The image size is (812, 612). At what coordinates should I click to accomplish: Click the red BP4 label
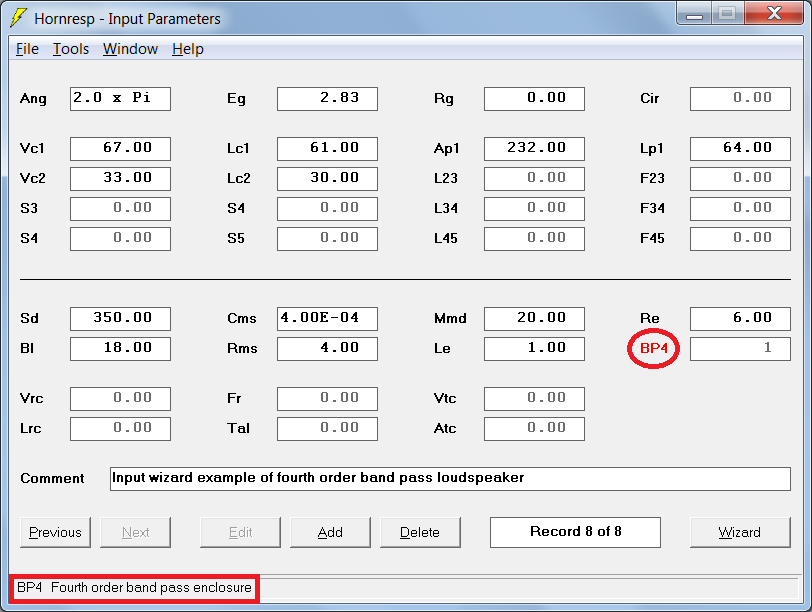[654, 348]
